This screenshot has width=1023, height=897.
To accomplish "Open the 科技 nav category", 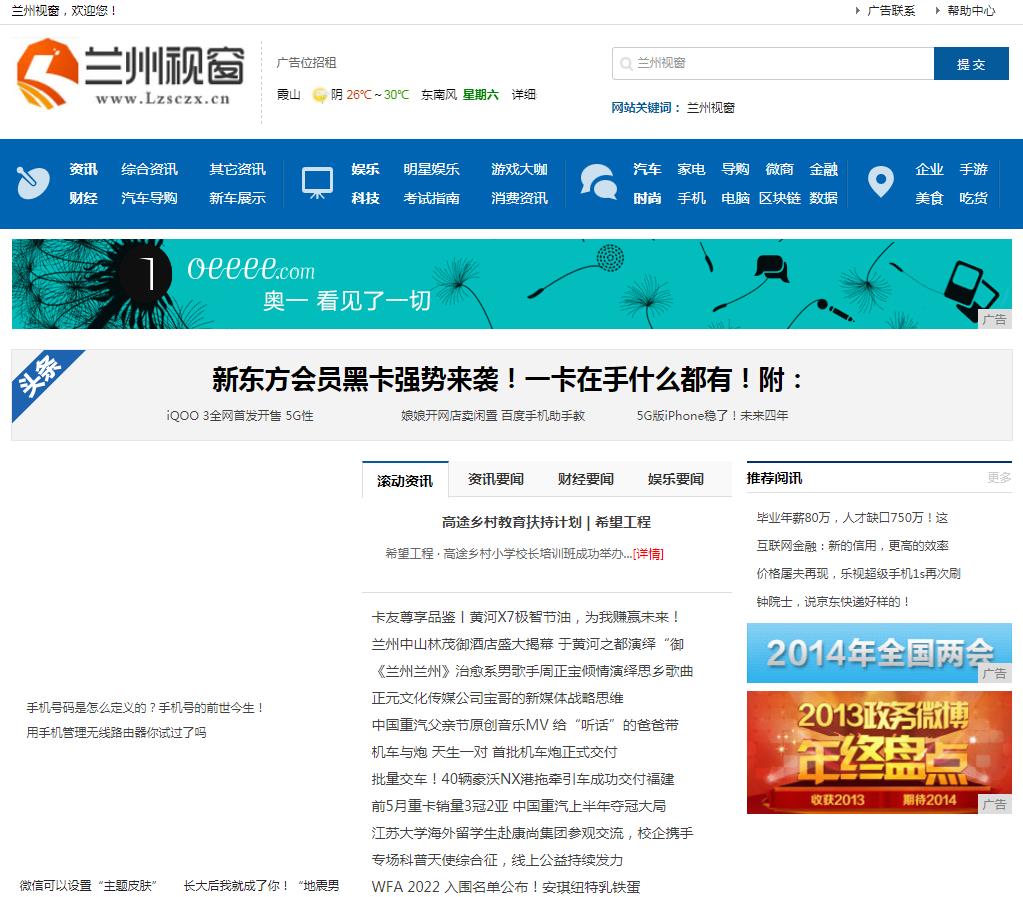I will 365,198.
